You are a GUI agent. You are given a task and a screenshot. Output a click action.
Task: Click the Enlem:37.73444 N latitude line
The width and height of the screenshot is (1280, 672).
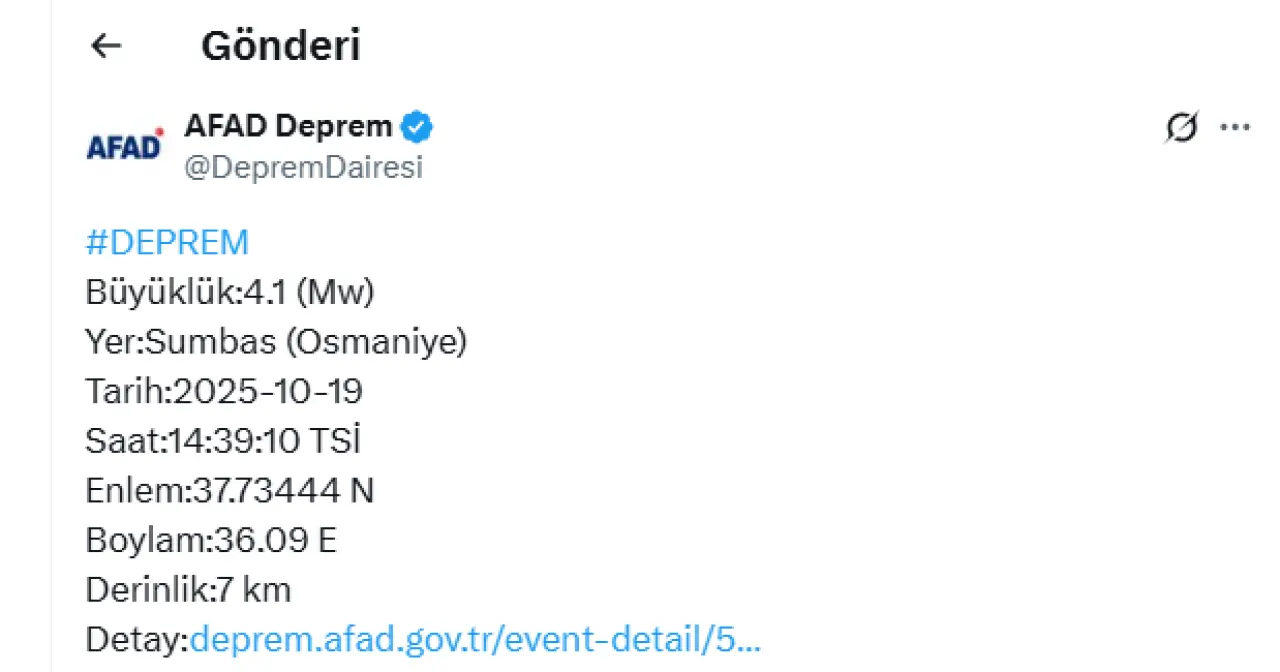point(230,490)
